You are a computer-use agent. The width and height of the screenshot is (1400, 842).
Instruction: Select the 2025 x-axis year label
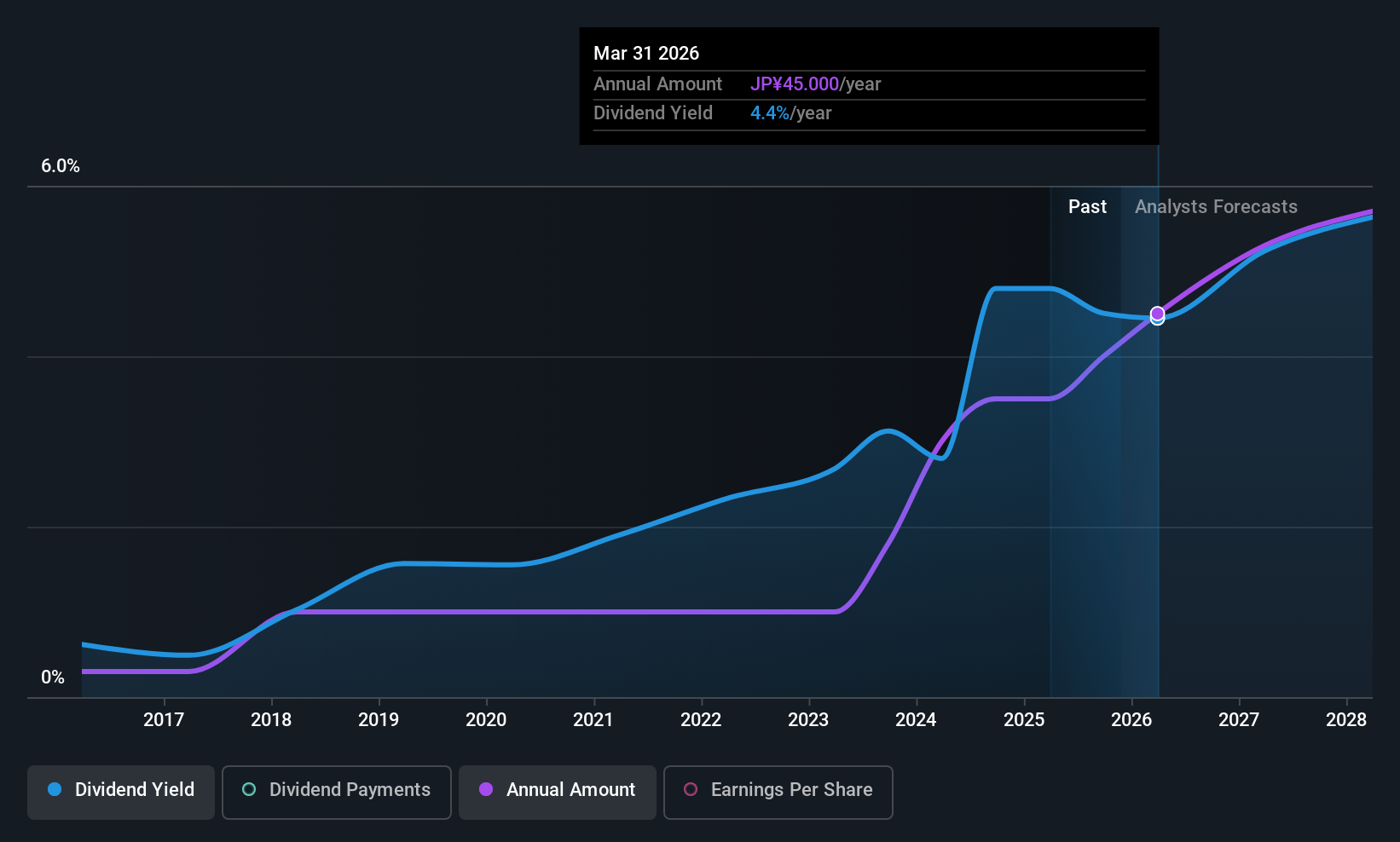point(1024,720)
